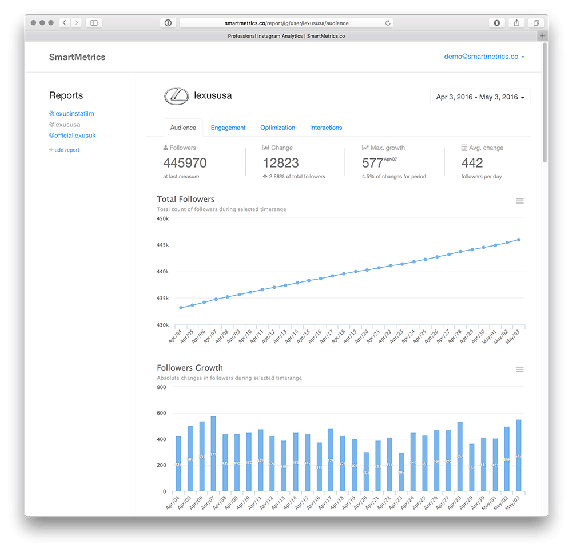Open the first report link under Reports
The width and height of the screenshot is (572, 551).
(72, 113)
